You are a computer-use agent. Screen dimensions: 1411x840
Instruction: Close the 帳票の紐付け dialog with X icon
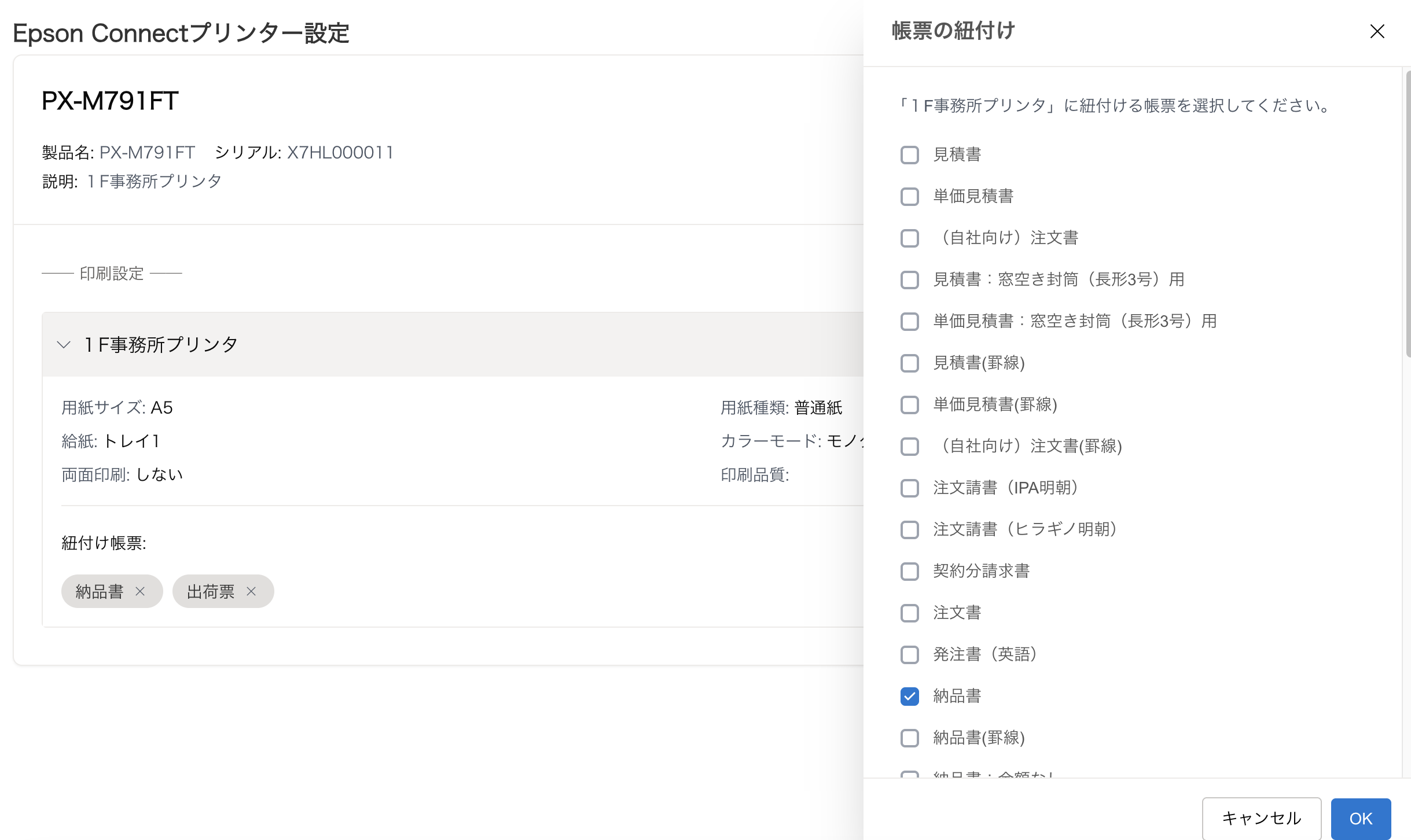click(1377, 31)
